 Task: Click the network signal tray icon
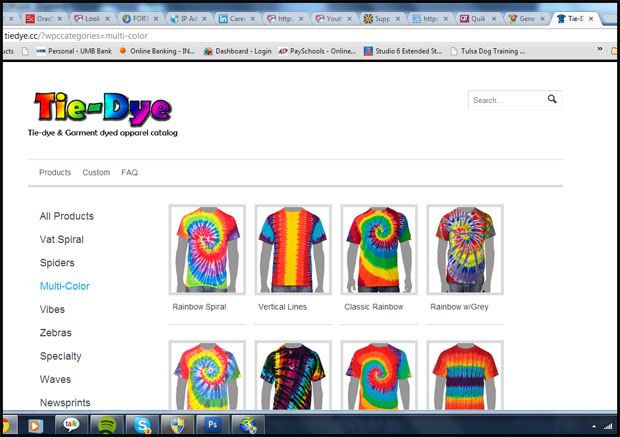pos(608,426)
